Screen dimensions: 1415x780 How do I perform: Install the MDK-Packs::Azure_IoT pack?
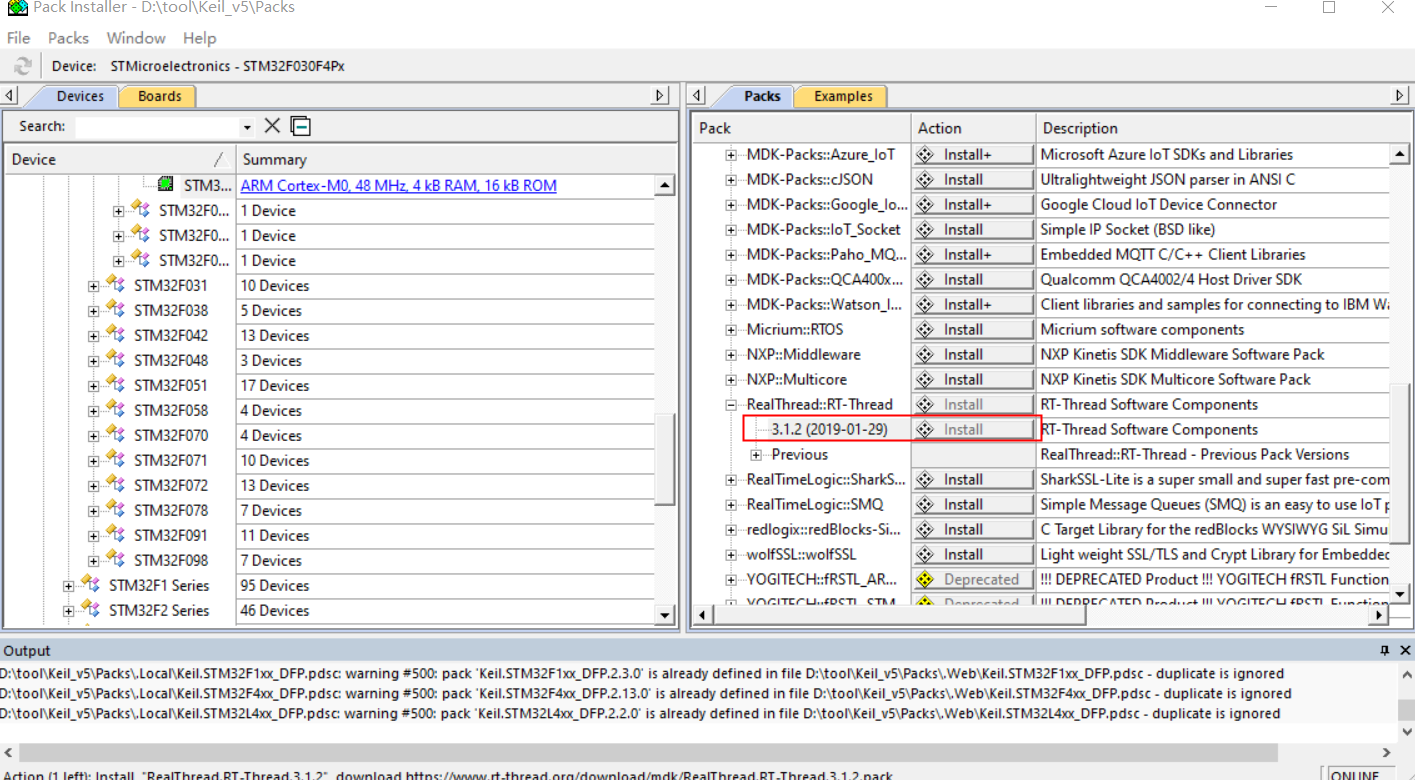click(x=973, y=155)
